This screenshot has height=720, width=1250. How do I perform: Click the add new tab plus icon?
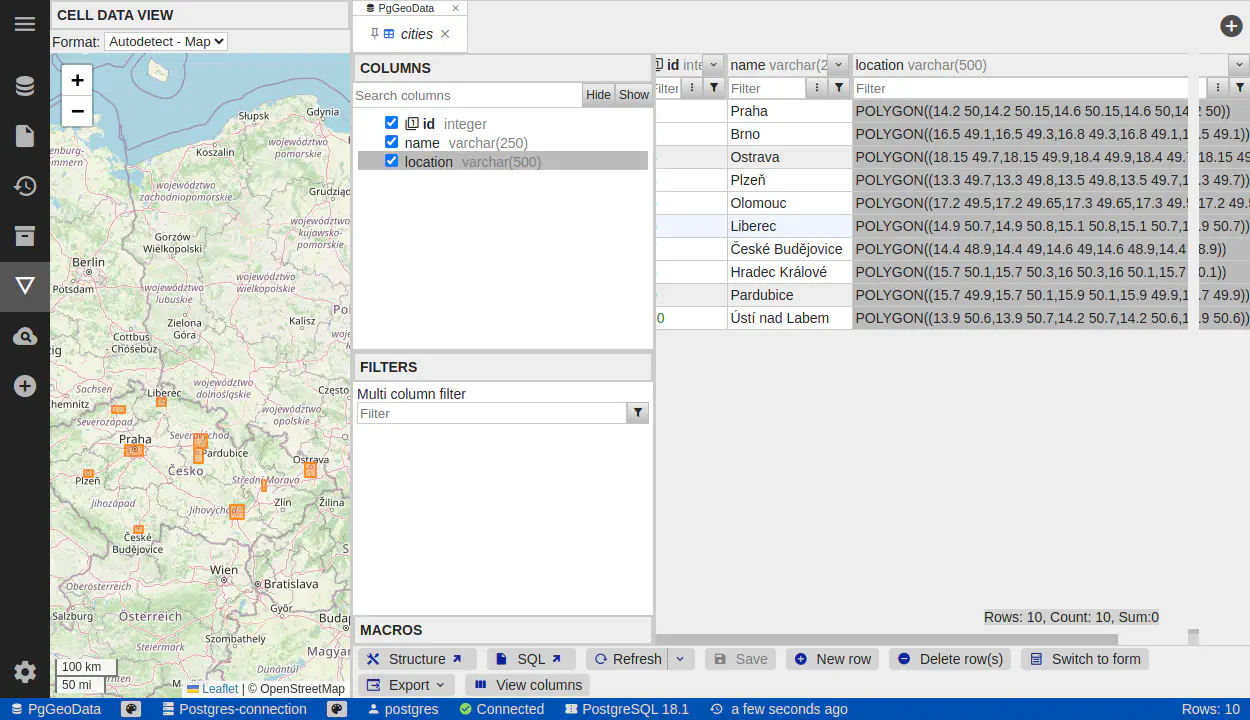pyautogui.click(x=1231, y=26)
